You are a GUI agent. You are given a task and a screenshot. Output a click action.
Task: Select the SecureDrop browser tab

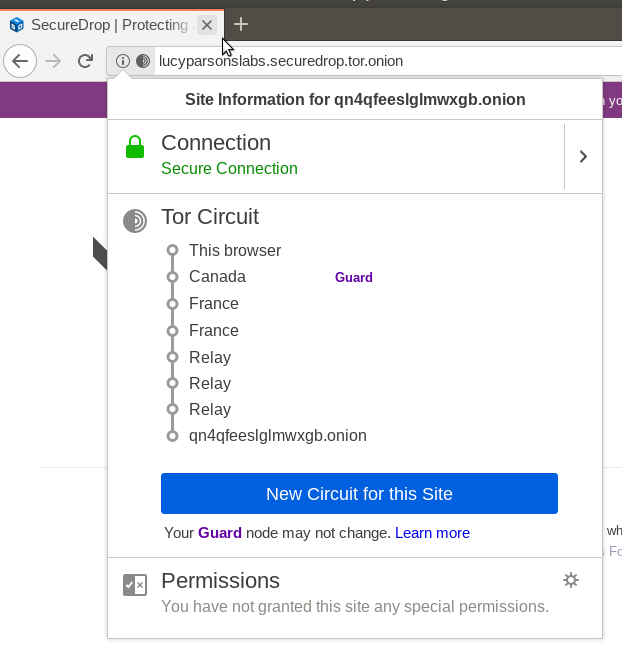point(100,24)
